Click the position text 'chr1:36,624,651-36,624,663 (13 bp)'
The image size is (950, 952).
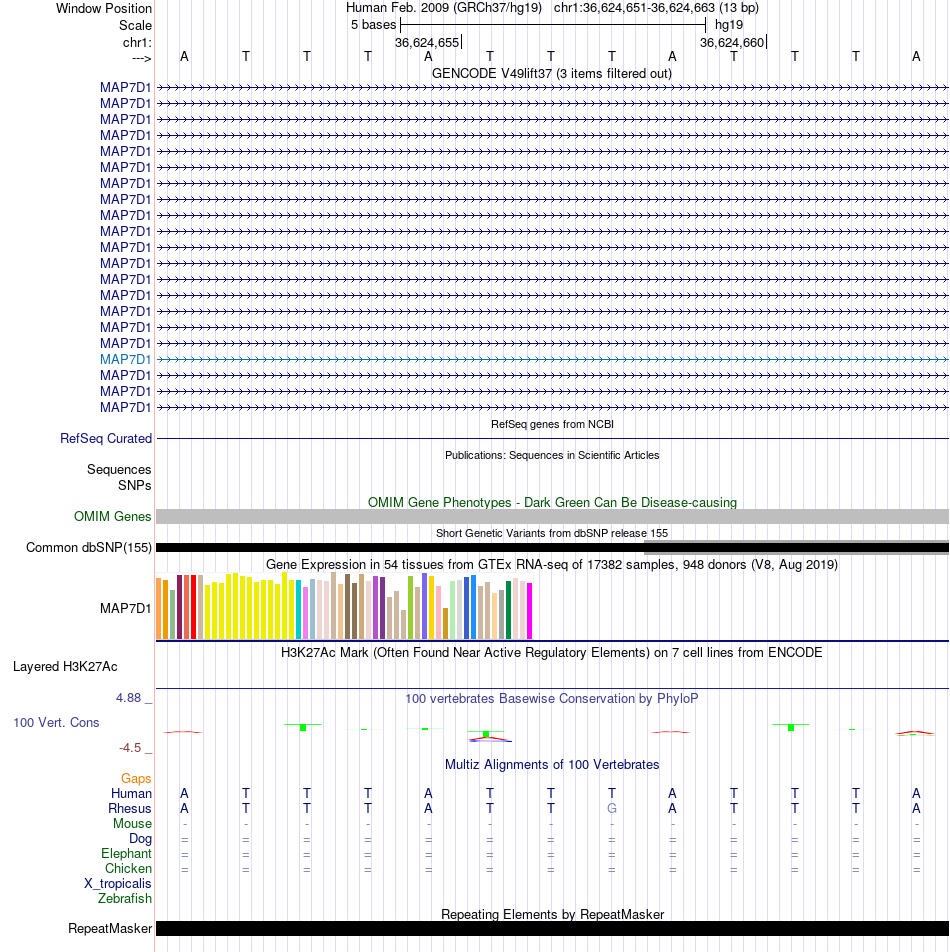coord(656,8)
